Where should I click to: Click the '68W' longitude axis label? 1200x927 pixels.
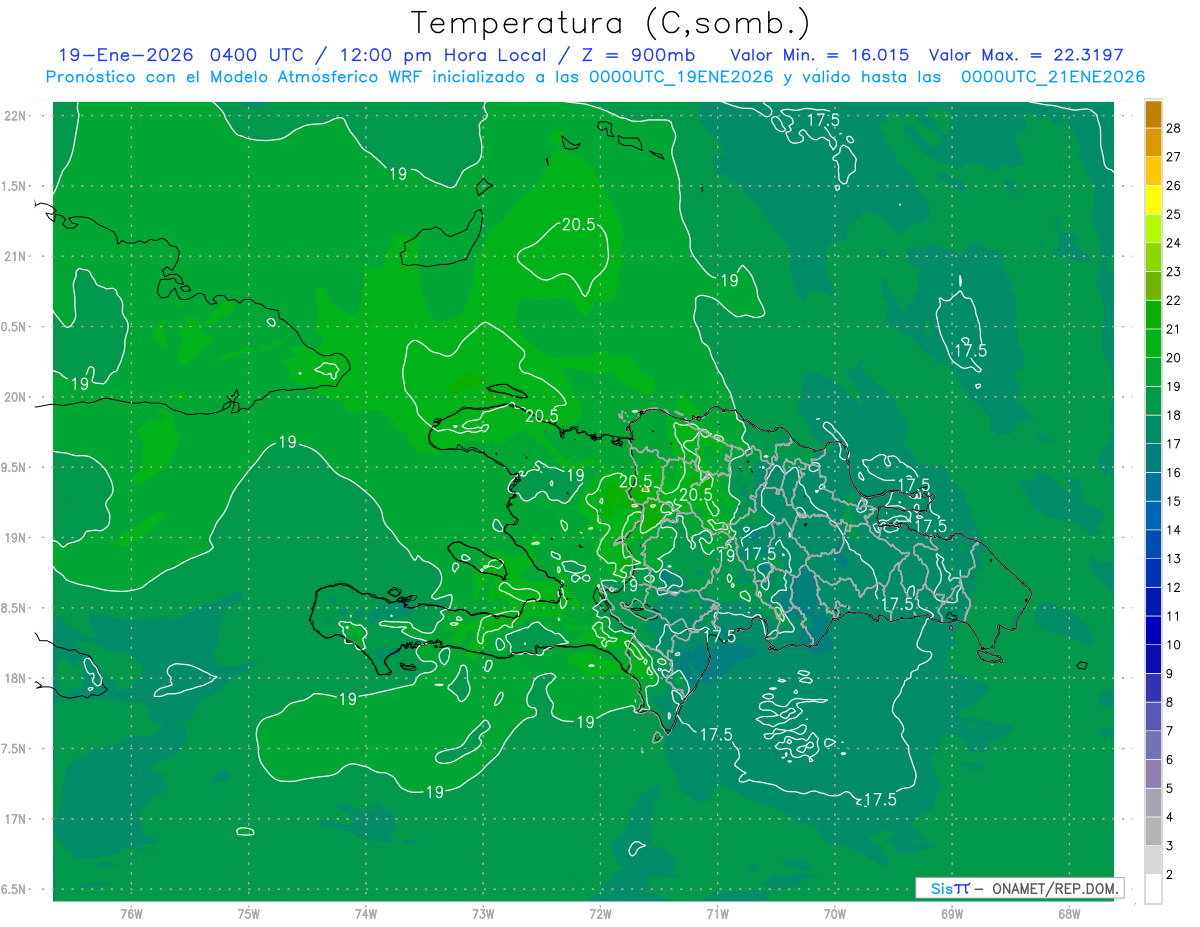(1068, 914)
